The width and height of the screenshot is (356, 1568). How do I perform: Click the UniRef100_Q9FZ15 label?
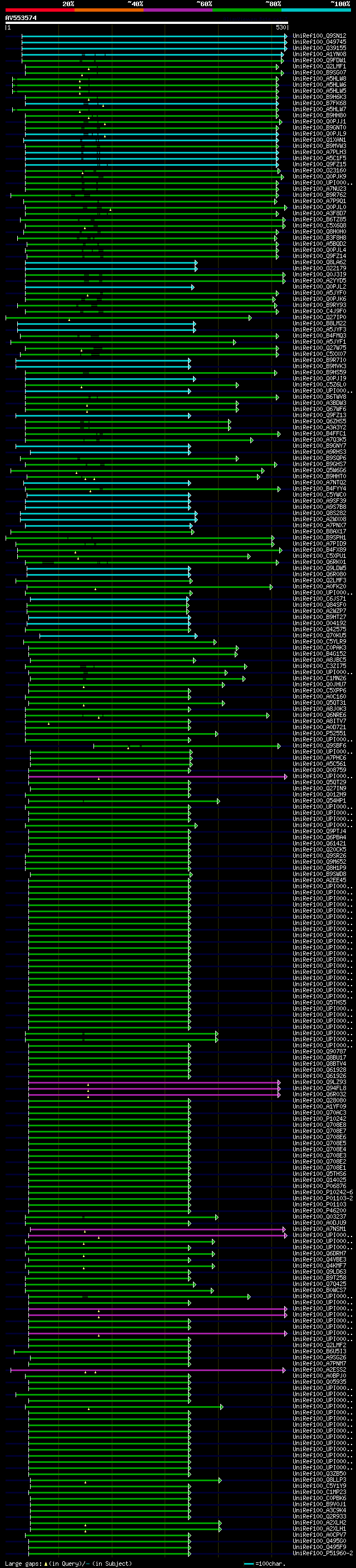[319, 164]
